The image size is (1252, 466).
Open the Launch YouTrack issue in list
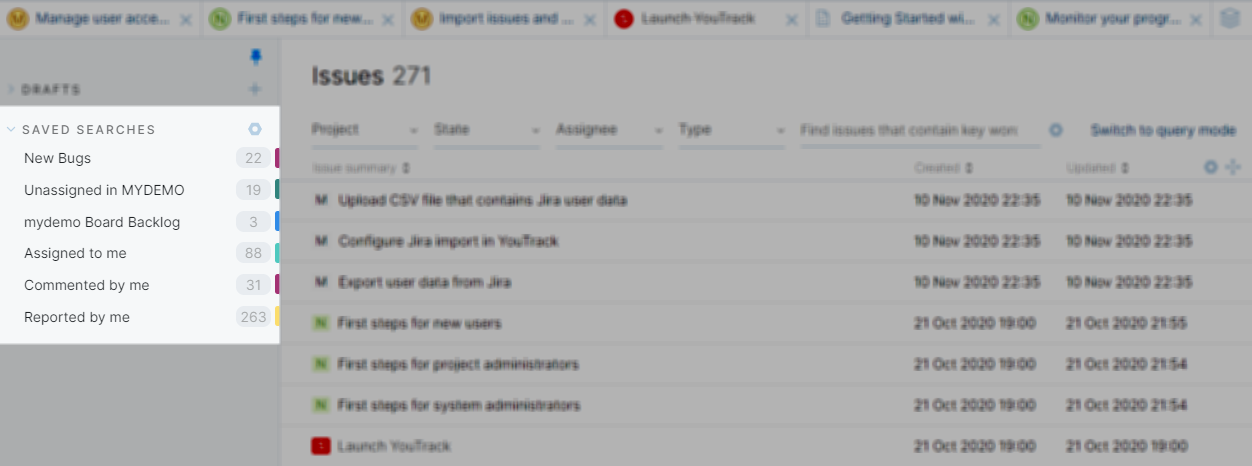394,446
